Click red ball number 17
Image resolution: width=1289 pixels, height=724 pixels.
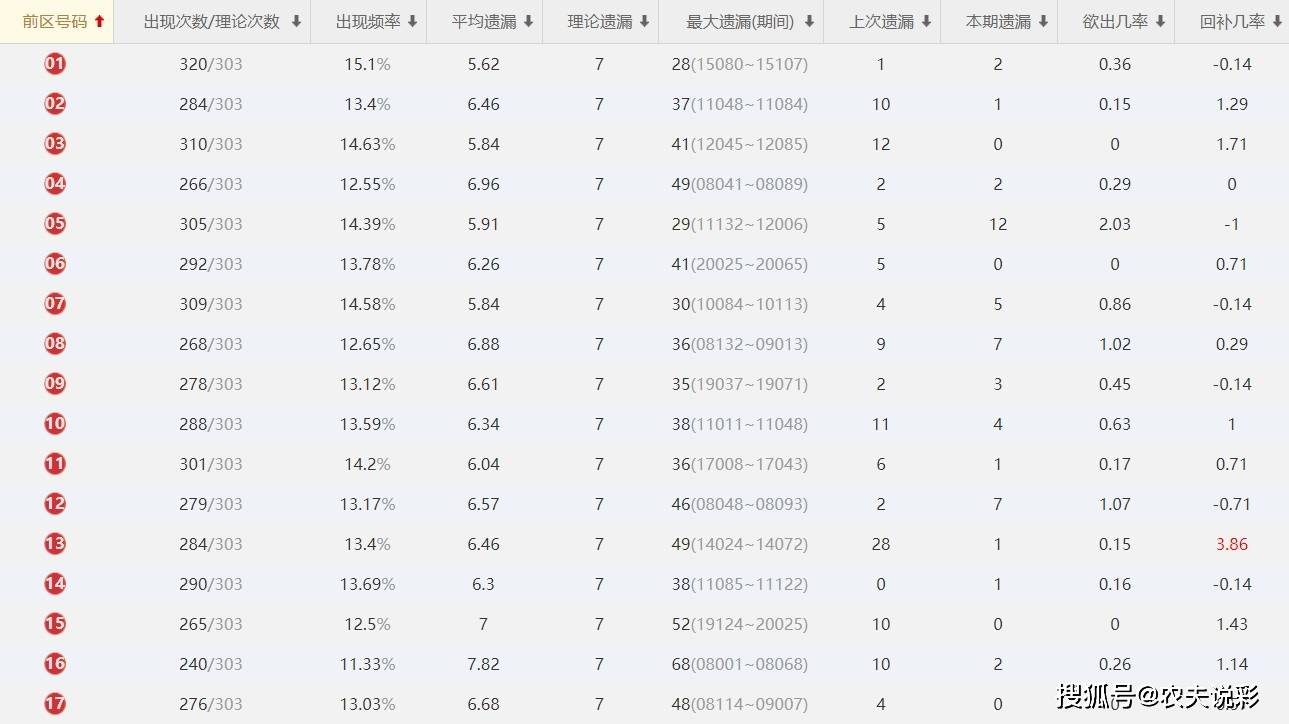[x=55, y=704]
